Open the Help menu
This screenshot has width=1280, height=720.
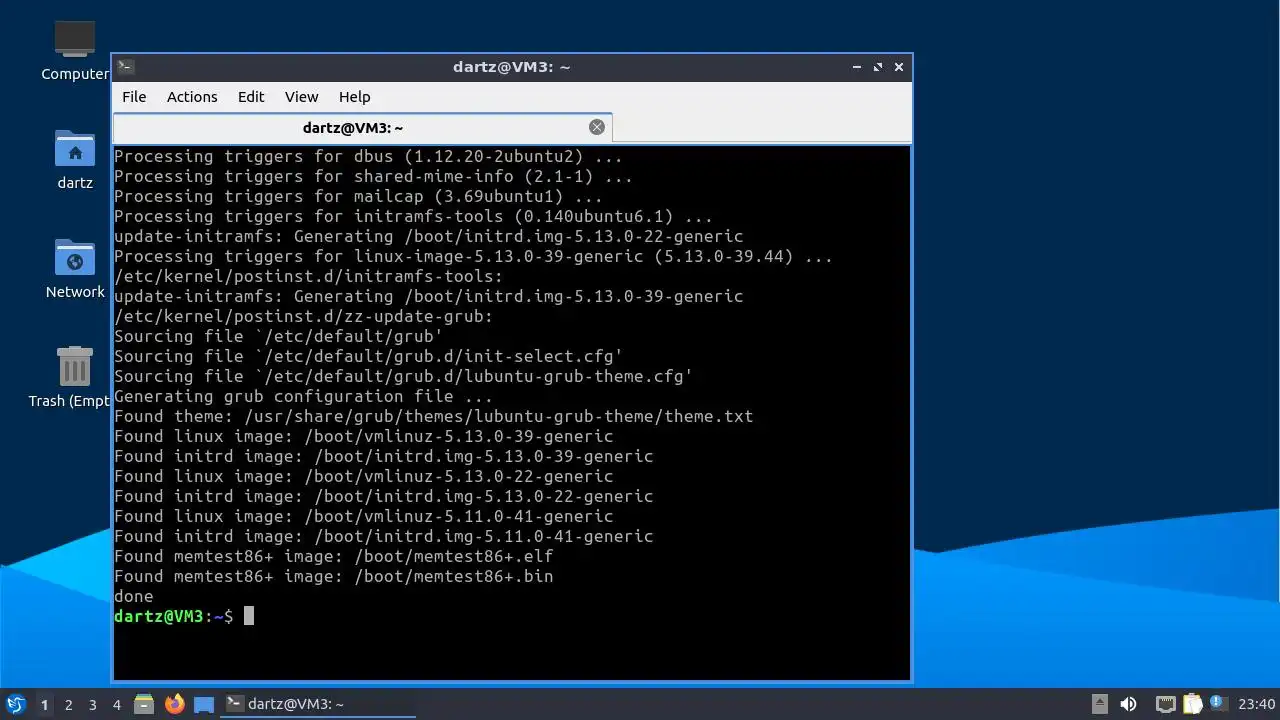coord(354,97)
